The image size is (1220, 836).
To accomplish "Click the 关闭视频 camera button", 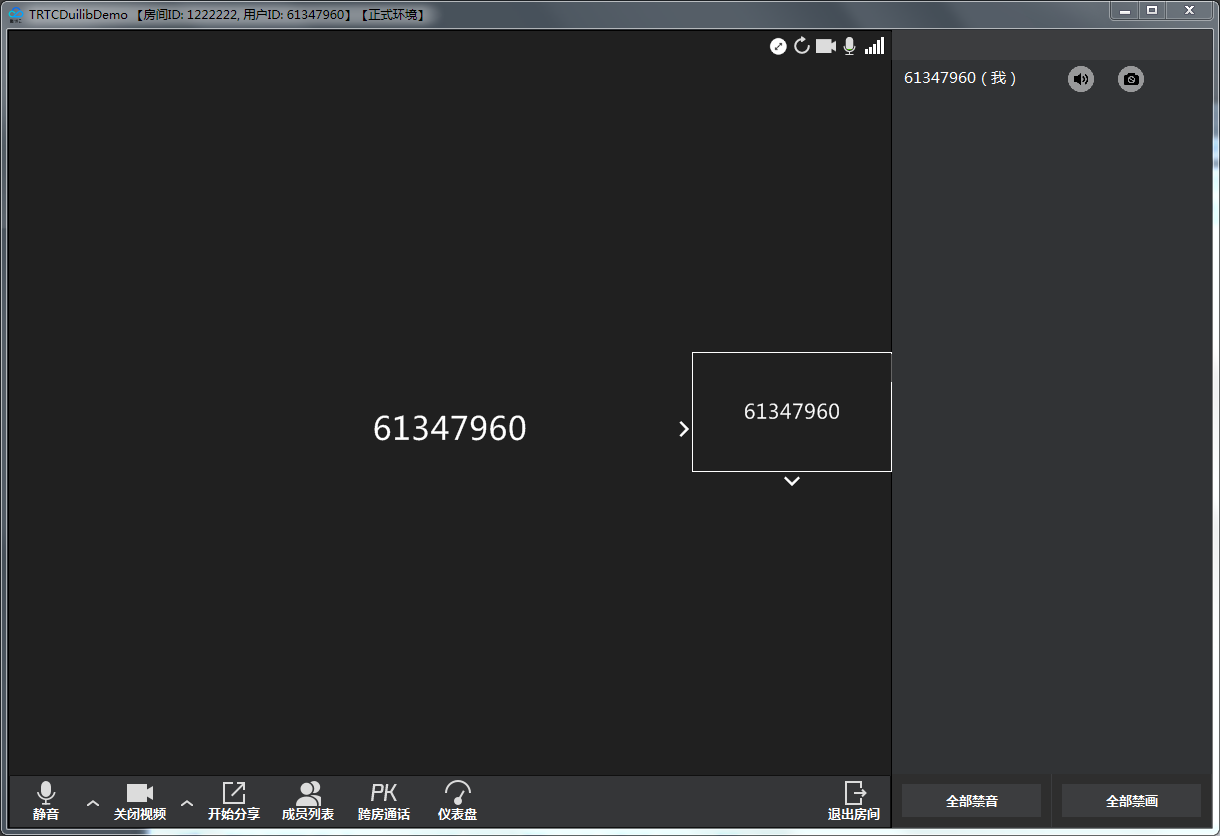I will tap(140, 801).
